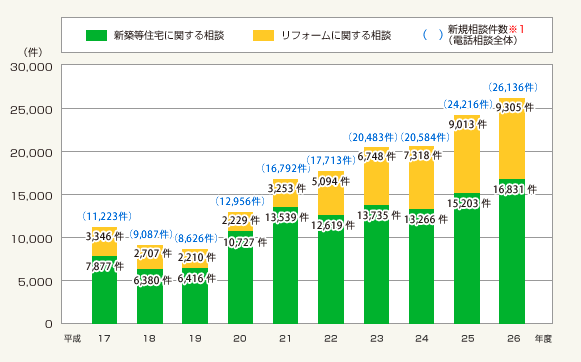This screenshot has height=362, width=581.
Task: Click the reform value 9,305 件
Action: (515, 107)
